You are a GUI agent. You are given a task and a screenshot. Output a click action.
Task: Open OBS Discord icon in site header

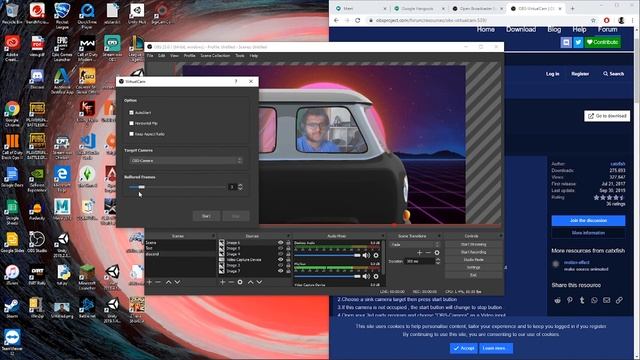[566, 42]
